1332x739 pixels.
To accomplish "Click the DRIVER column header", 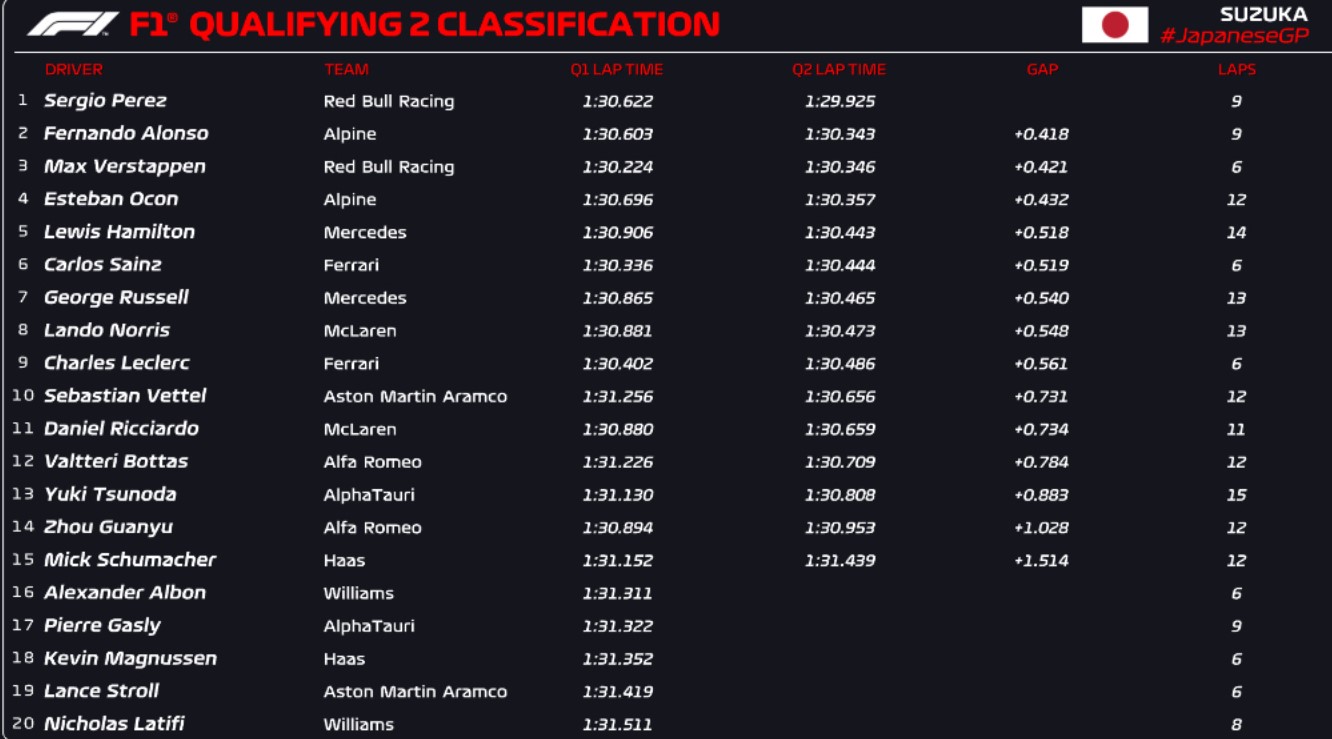I will coord(74,69).
